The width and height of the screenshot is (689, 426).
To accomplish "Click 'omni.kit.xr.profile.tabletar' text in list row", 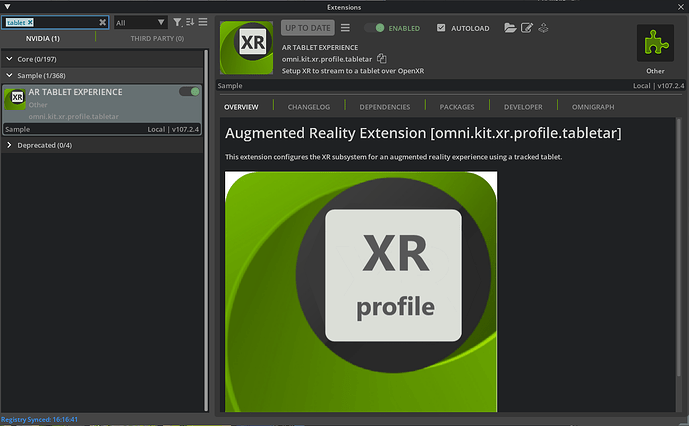I will 73,117.
